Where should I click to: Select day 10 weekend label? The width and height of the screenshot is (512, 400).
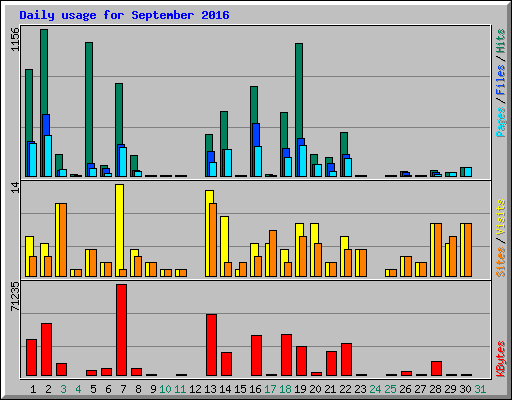pos(165,389)
